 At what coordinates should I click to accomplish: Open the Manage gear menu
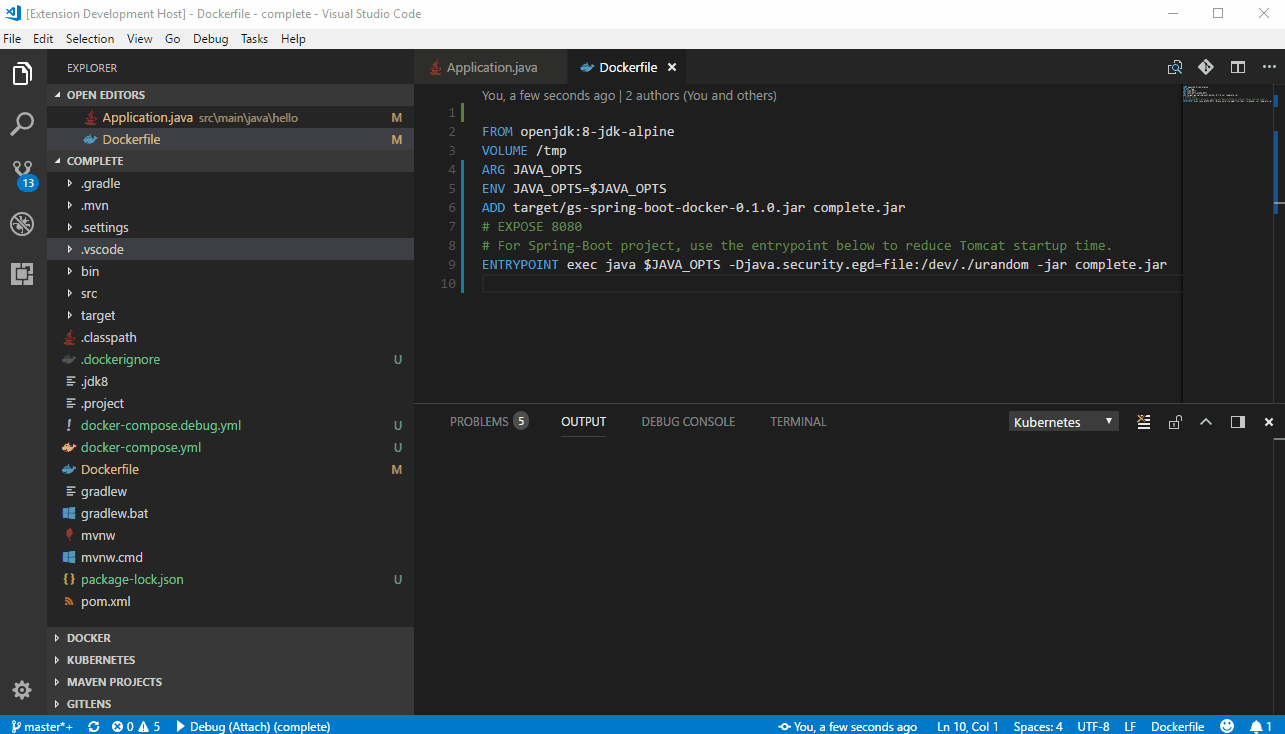pyautogui.click(x=22, y=690)
